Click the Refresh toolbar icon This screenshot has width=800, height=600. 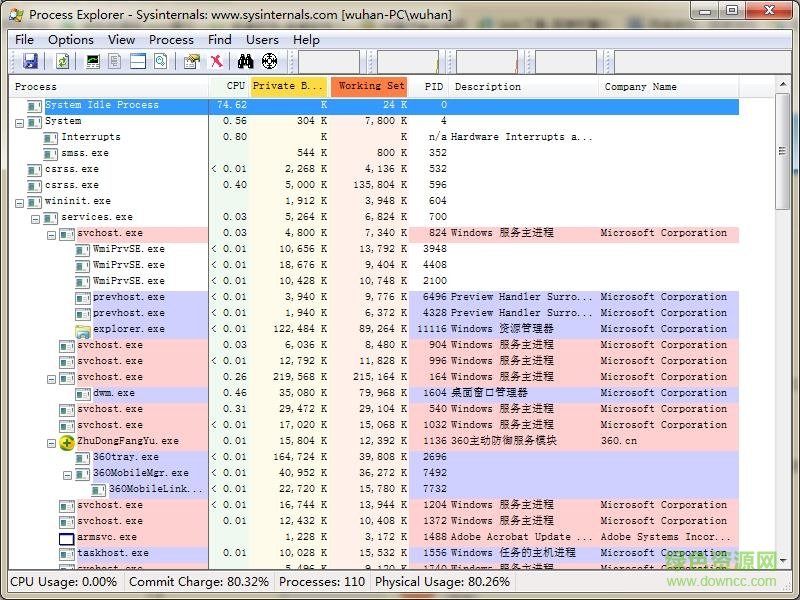point(62,60)
